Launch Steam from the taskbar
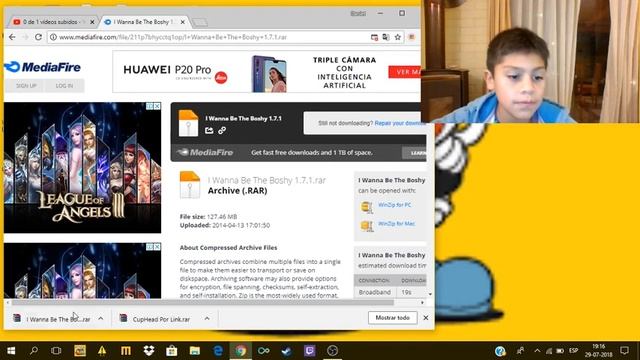The width and height of the screenshot is (640, 360). coord(286,351)
